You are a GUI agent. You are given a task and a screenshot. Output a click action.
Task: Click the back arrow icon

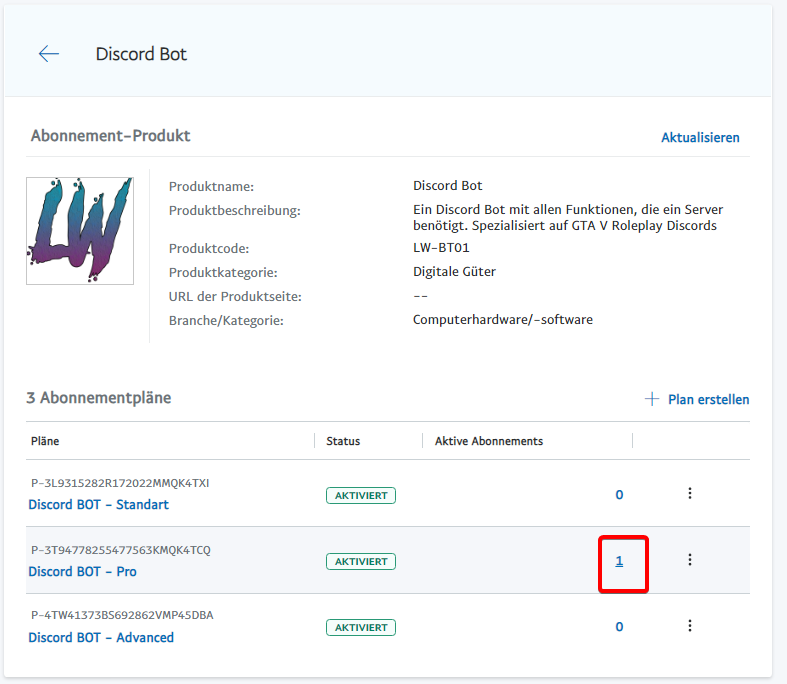(x=49, y=54)
